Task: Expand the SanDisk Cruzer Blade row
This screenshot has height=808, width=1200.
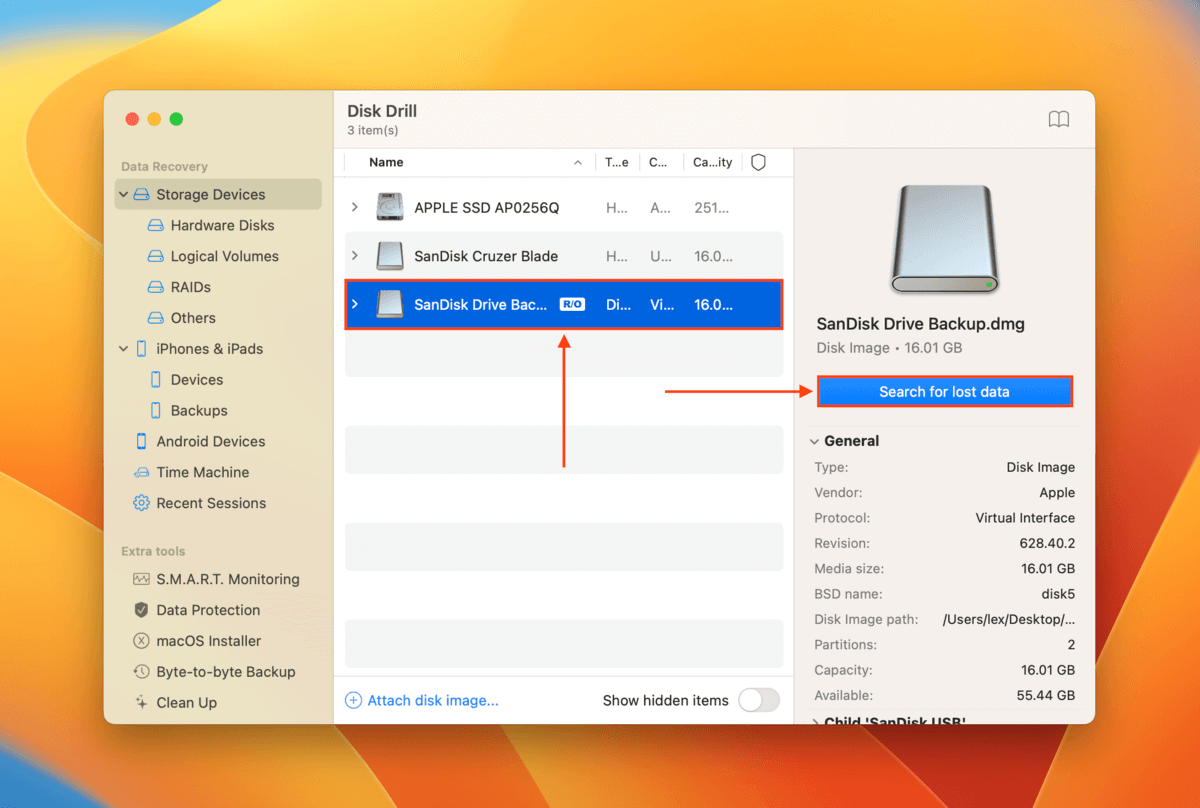Action: (354, 257)
